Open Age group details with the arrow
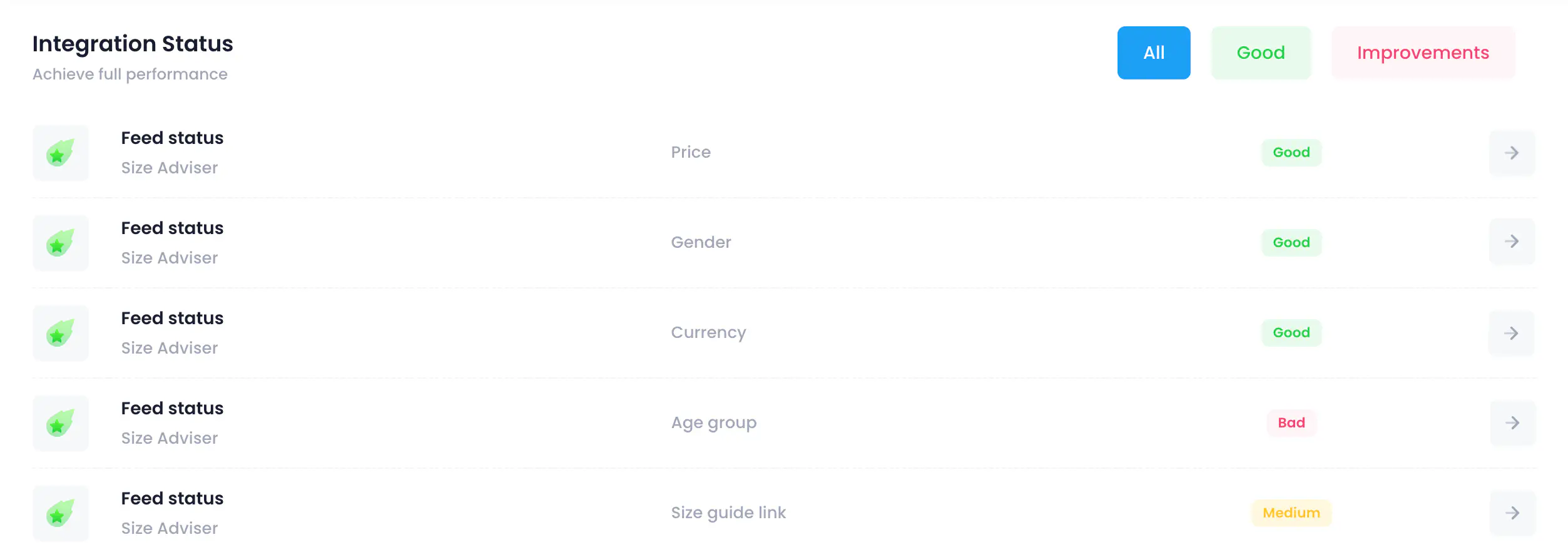 point(1512,423)
